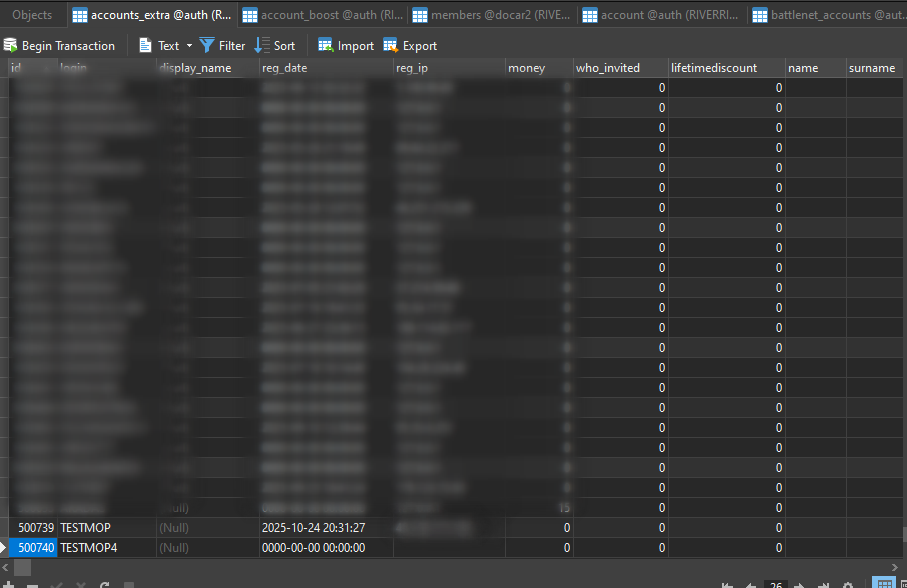Select reg_date cell 0000-00-00 00:00:00 in TESTMOP4 row
The width and height of the screenshot is (907, 588).
click(x=326, y=548)
